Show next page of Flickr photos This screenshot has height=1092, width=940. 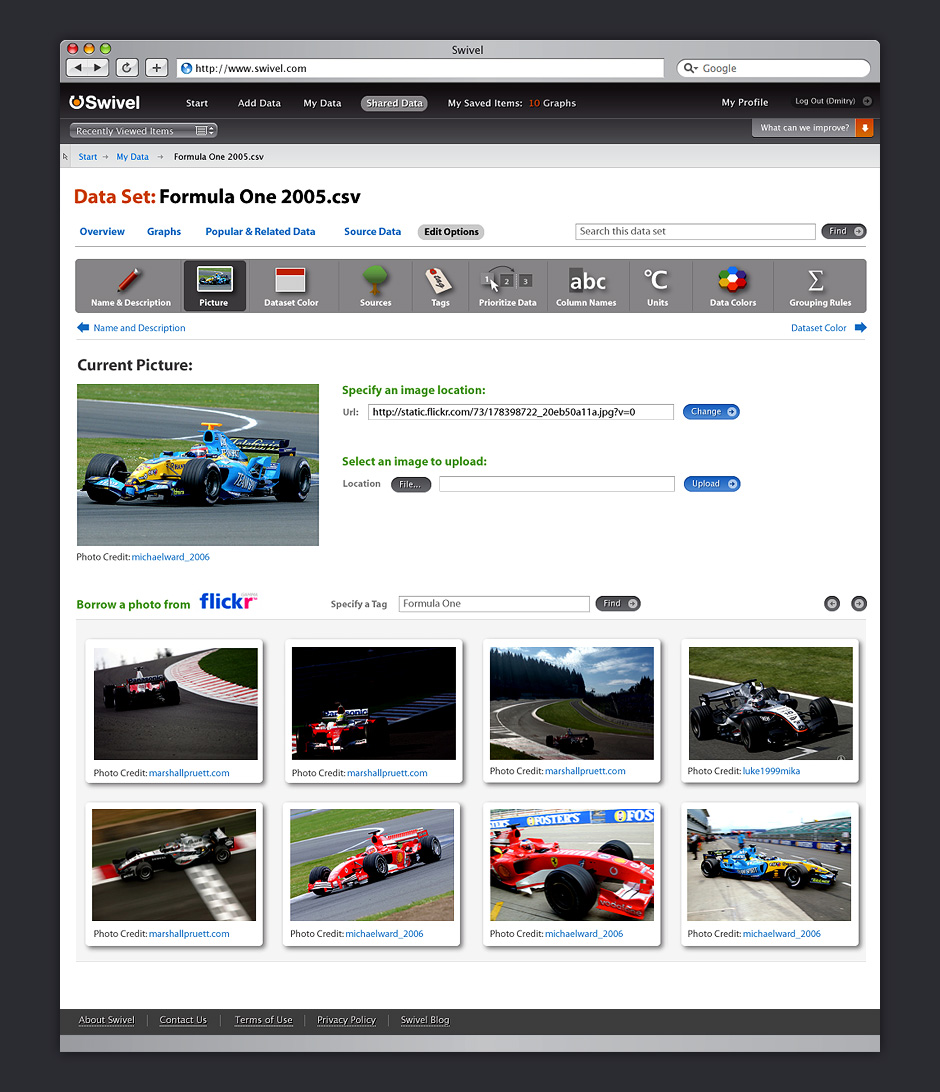pos(858,604)
